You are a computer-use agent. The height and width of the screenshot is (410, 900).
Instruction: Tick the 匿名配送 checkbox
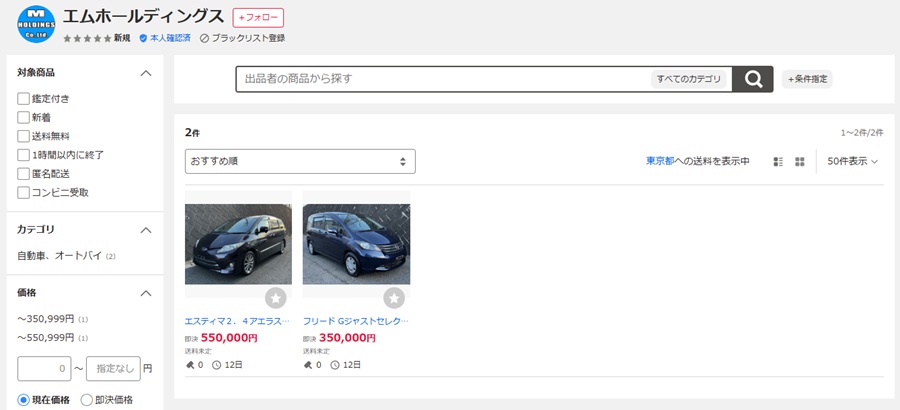pos(23,174)
